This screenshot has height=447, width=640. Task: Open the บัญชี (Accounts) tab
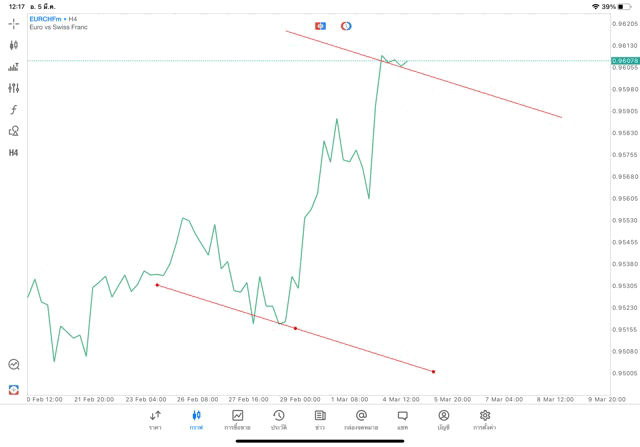[x=443, y=419]
